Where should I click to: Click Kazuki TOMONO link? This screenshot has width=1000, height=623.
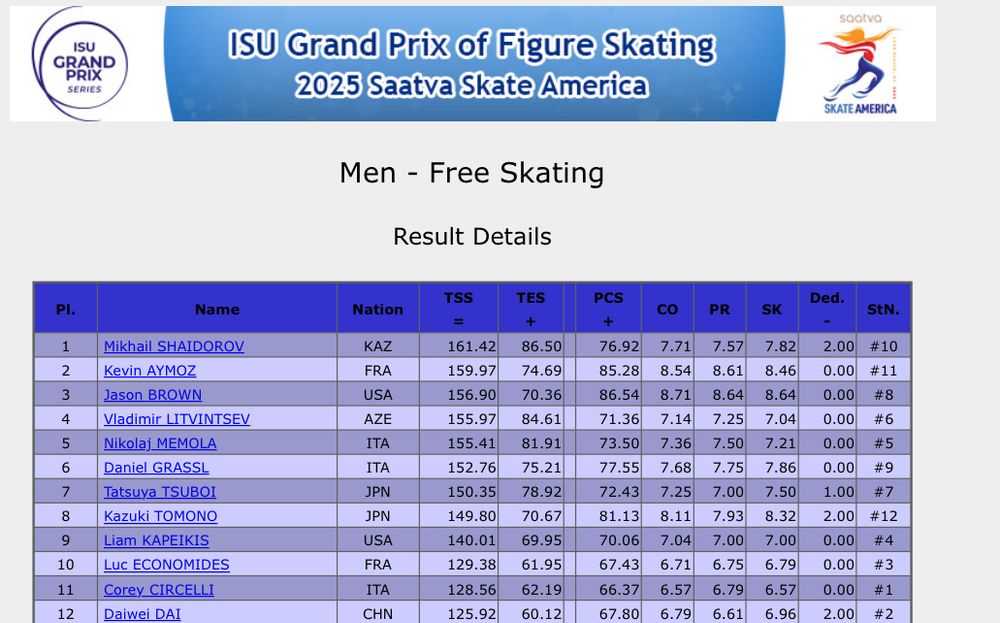161,516
